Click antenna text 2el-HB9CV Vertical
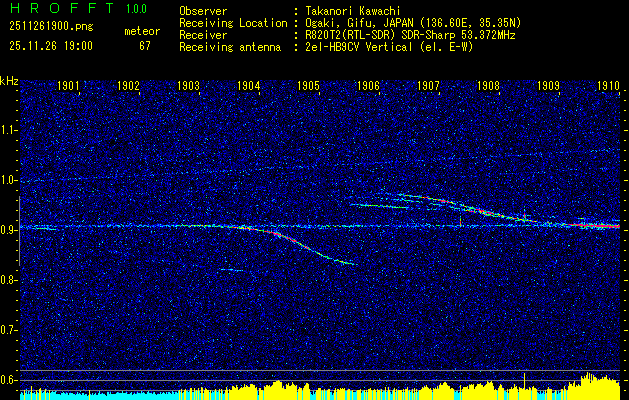The image size is (629, 400). point(359,47)
